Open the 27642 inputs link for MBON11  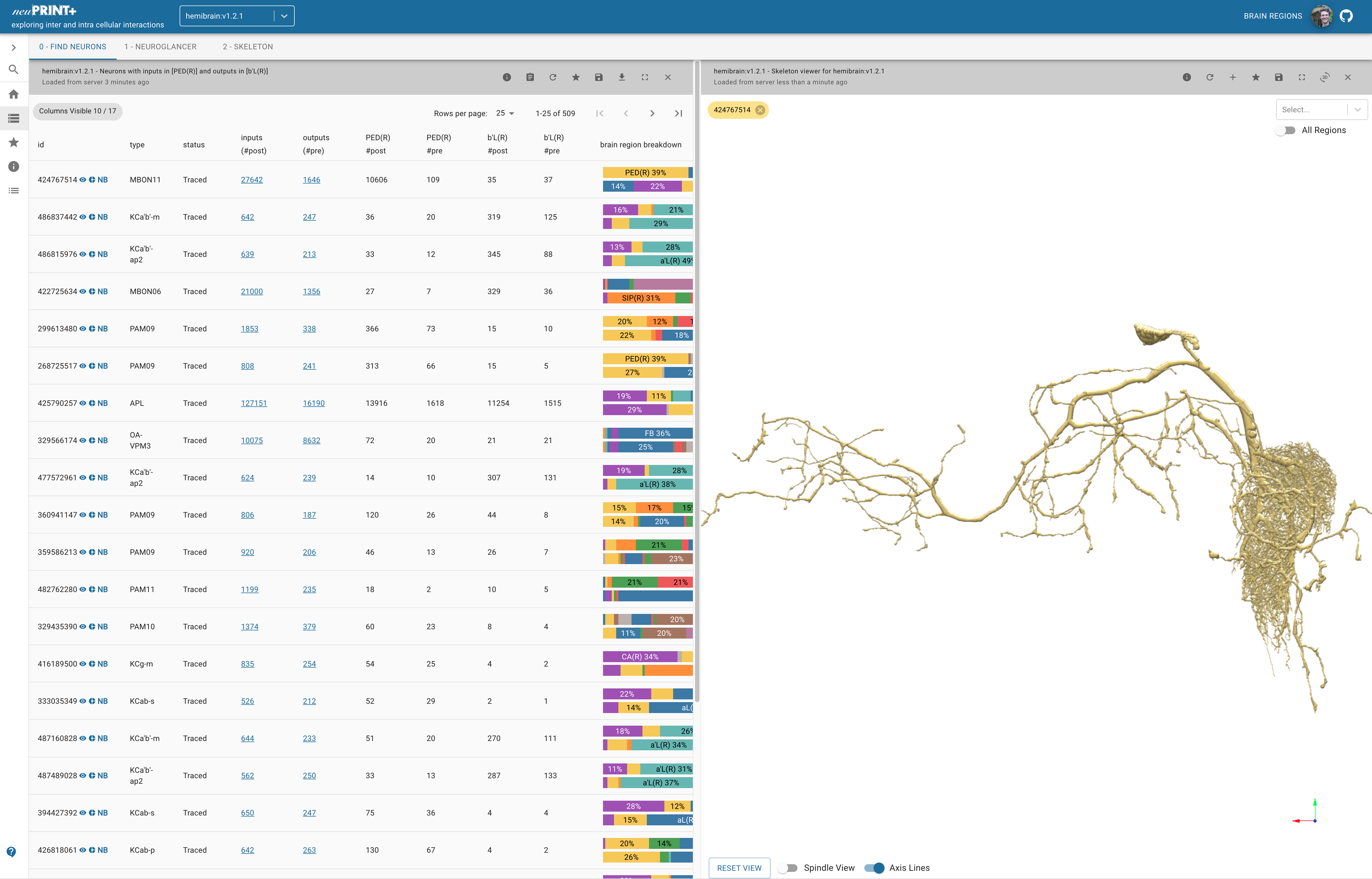tap(252, 180)
